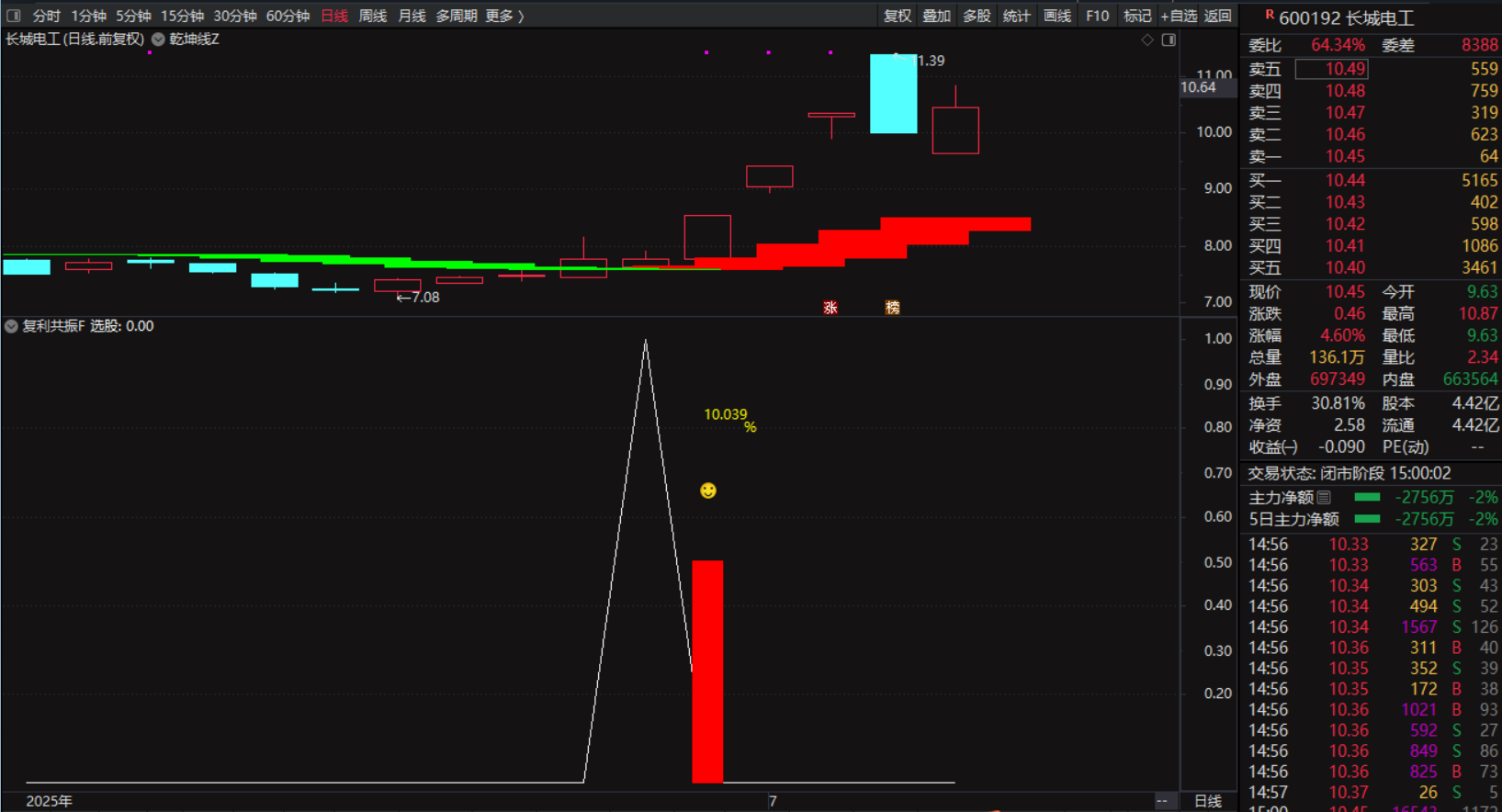Click the orange 榜 marker icon
The image size is (1502, 812).
coord(892,308)
